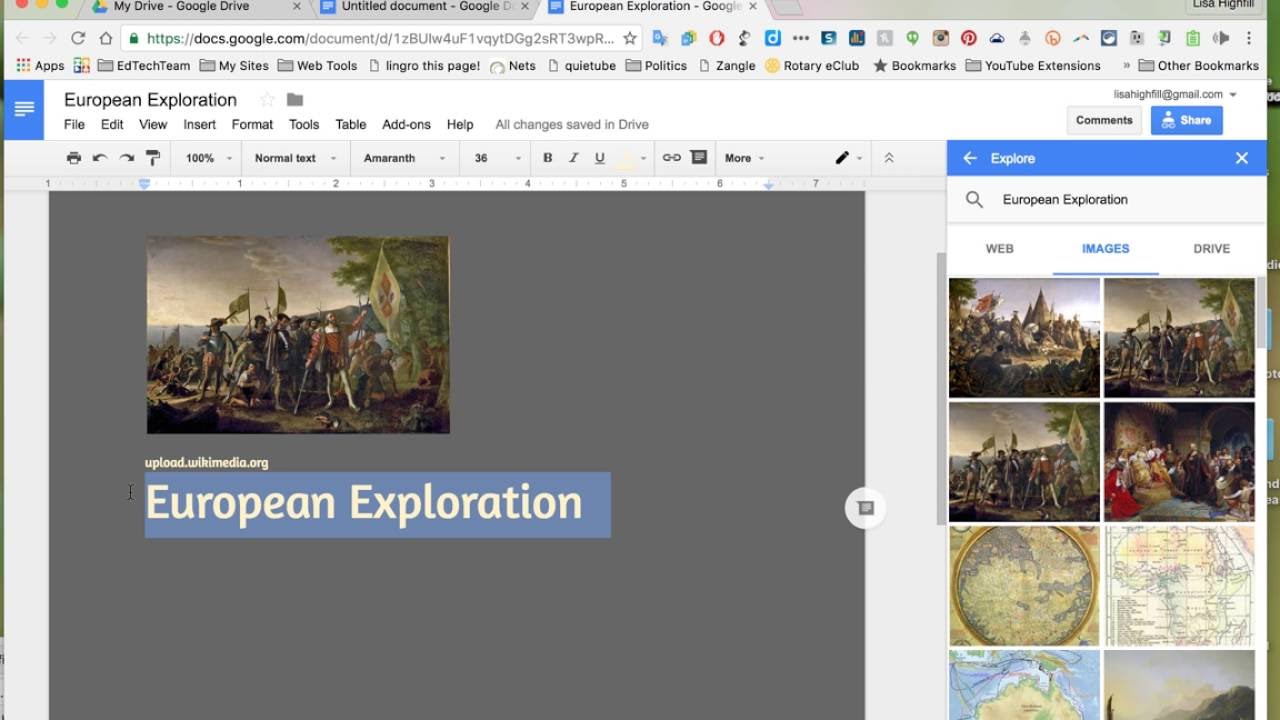
Task: Open the Table menu
Action: point(350,124)
